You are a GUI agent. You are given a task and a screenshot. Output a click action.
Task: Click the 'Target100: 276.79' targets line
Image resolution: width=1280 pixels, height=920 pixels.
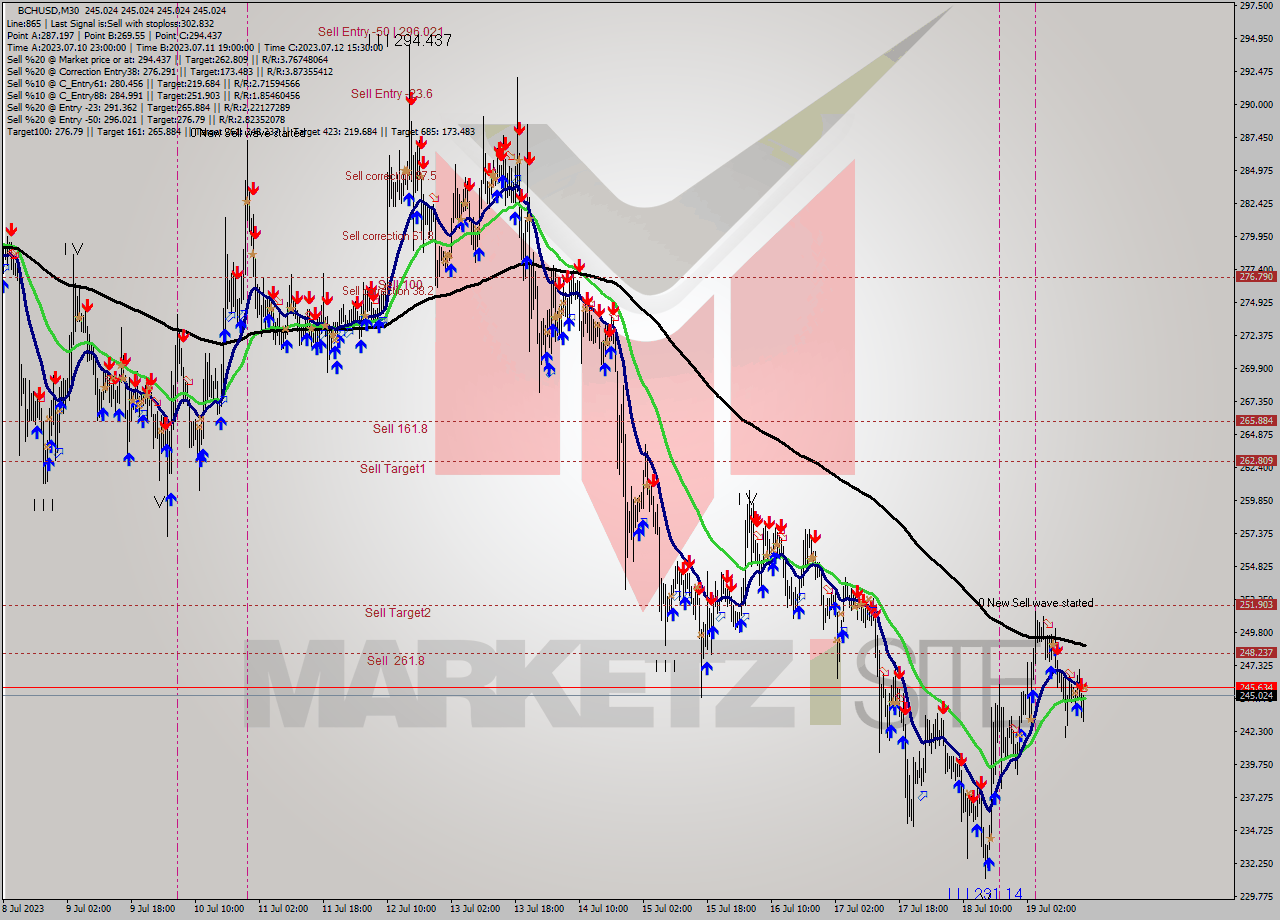point(241,132)
